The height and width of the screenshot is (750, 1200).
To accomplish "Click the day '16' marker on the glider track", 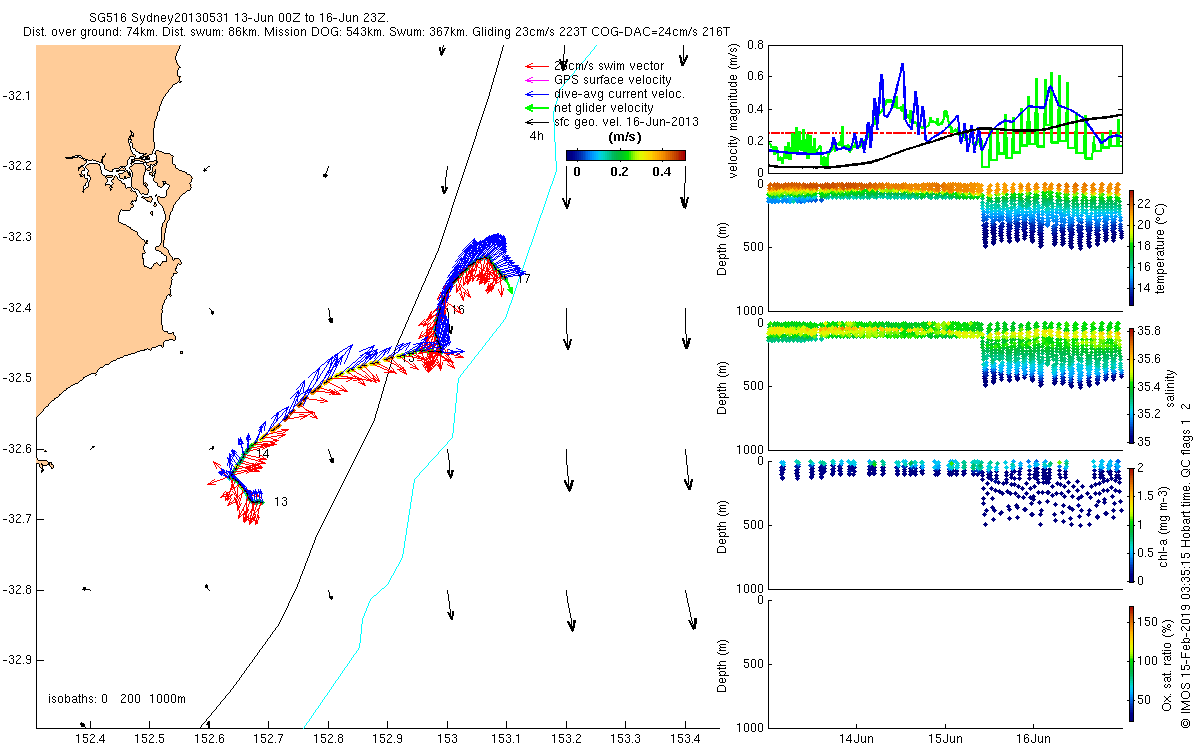I will point(458,310).
